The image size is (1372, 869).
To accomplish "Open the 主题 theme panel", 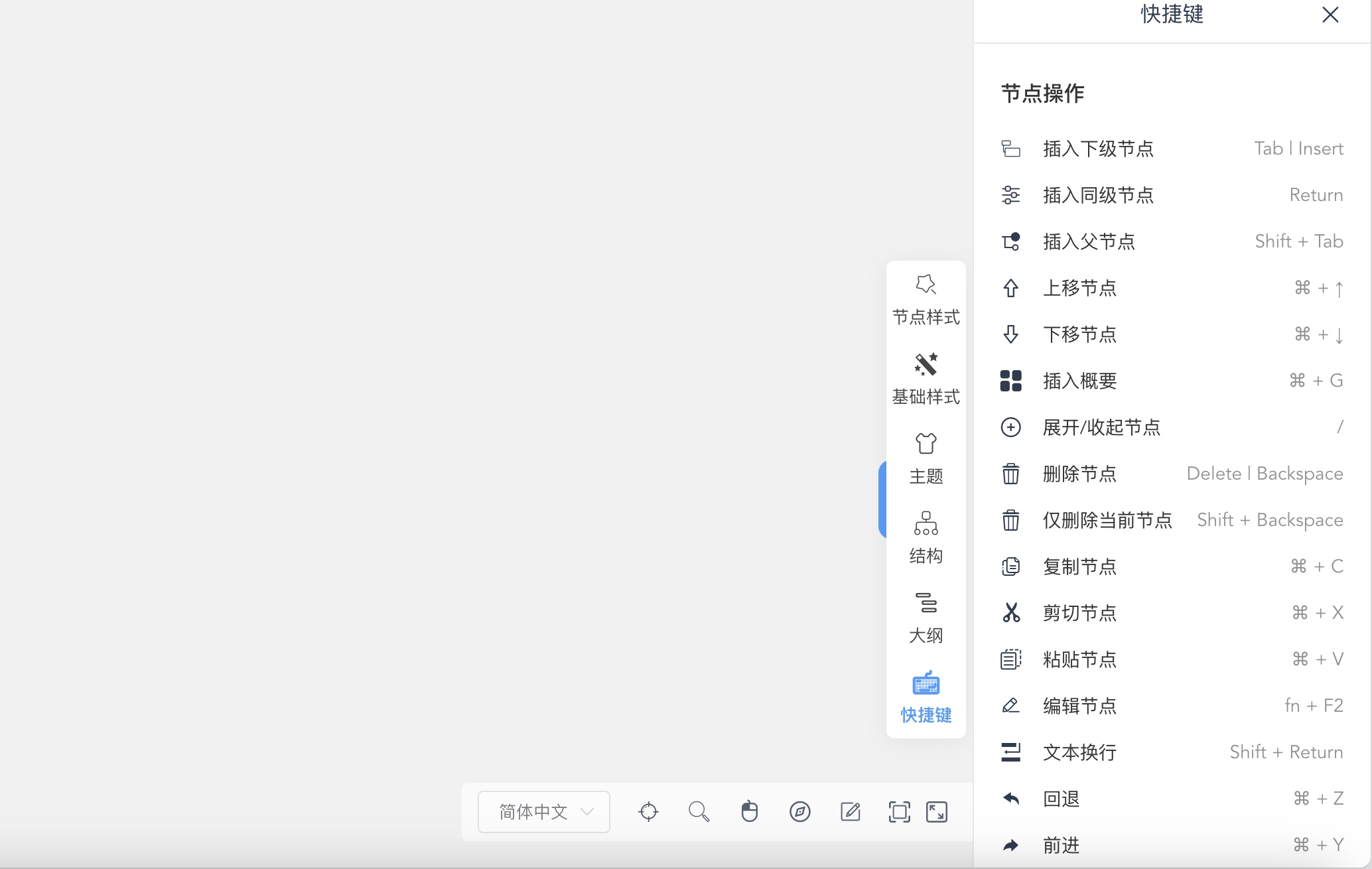I will point(926,460).
